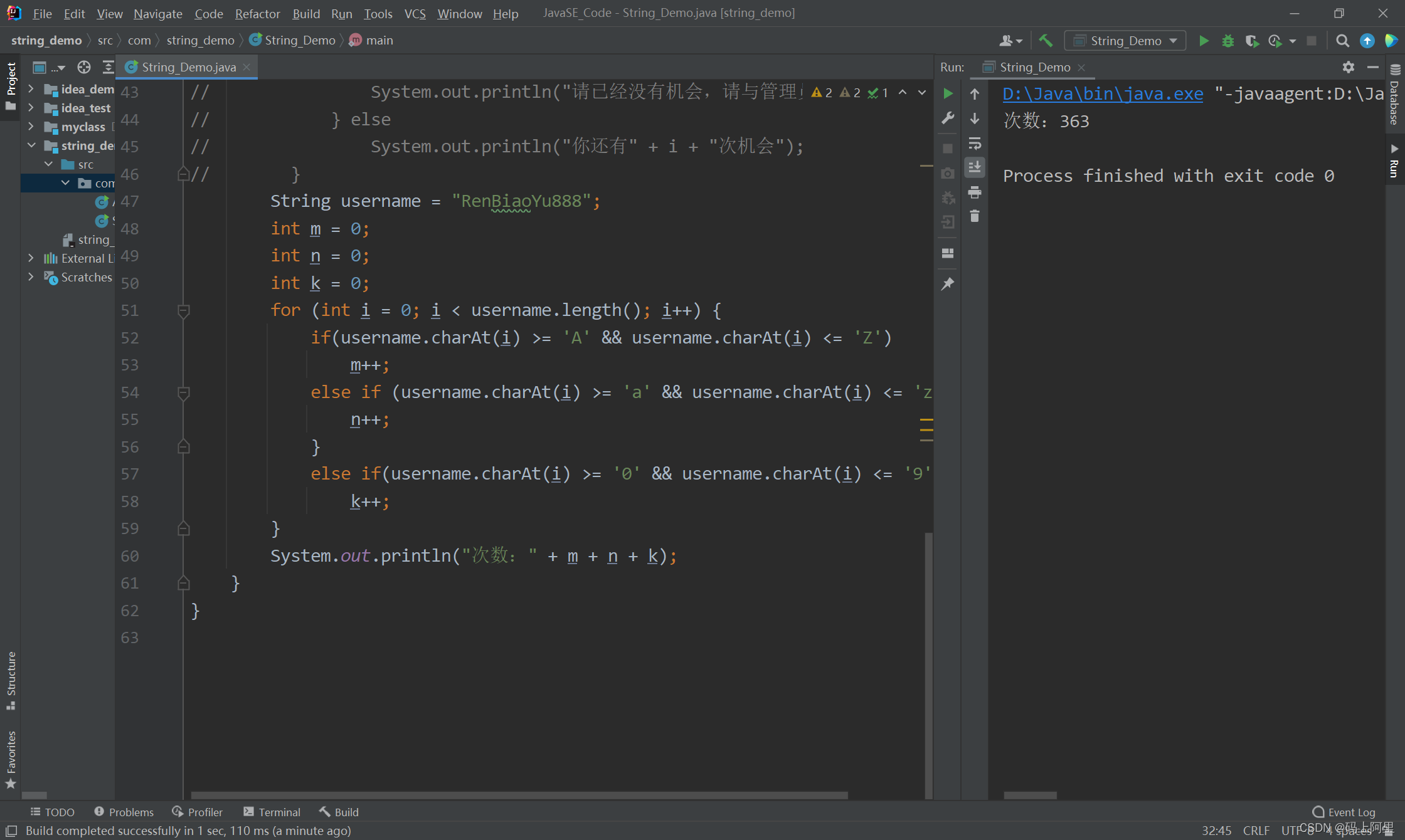Collapse the src folder in Project view
The width and height of the screenshot is (1405, 840).
coord(49,164)
